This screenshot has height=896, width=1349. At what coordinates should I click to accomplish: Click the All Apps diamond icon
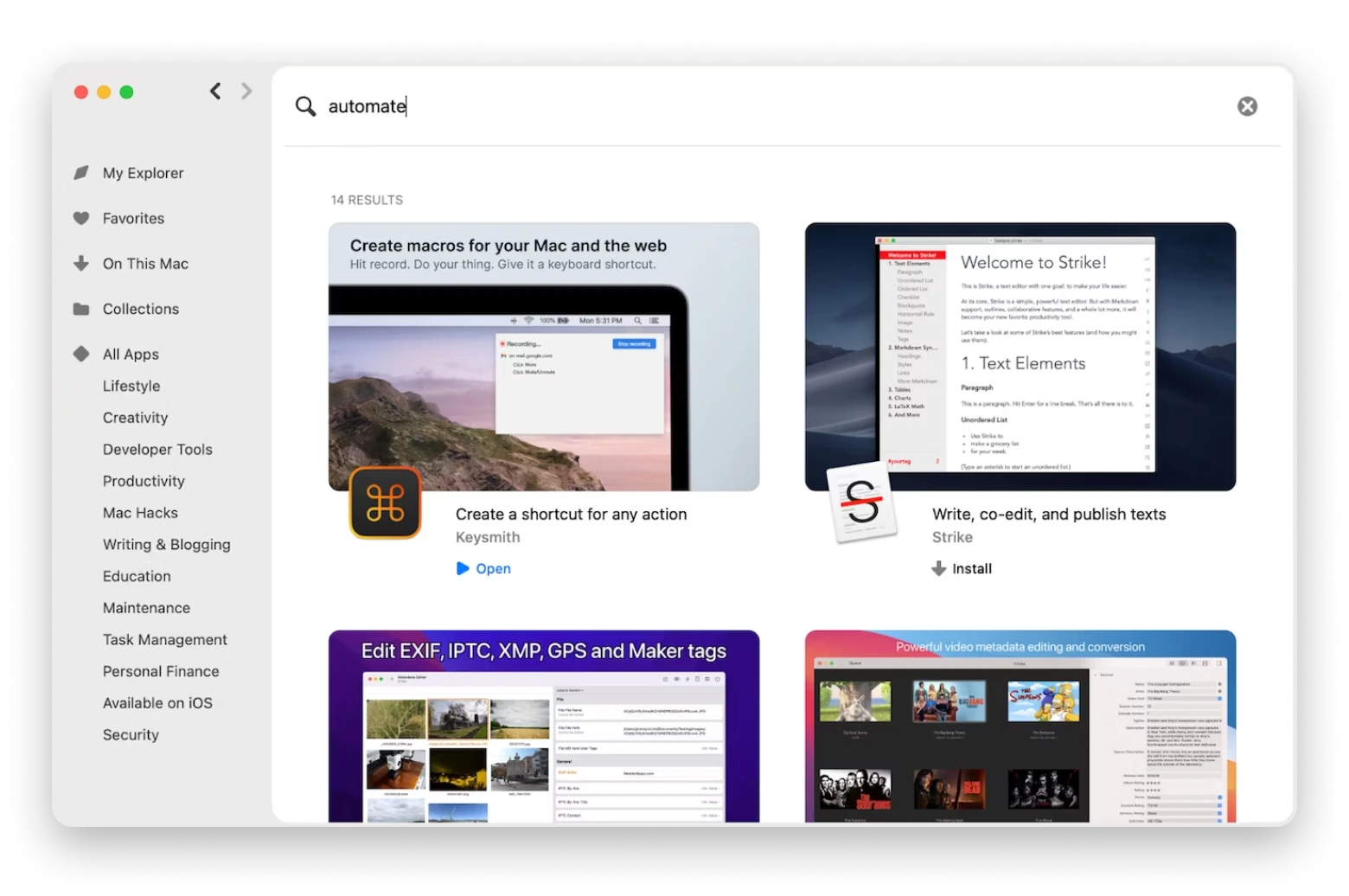(x=81, y=354)
